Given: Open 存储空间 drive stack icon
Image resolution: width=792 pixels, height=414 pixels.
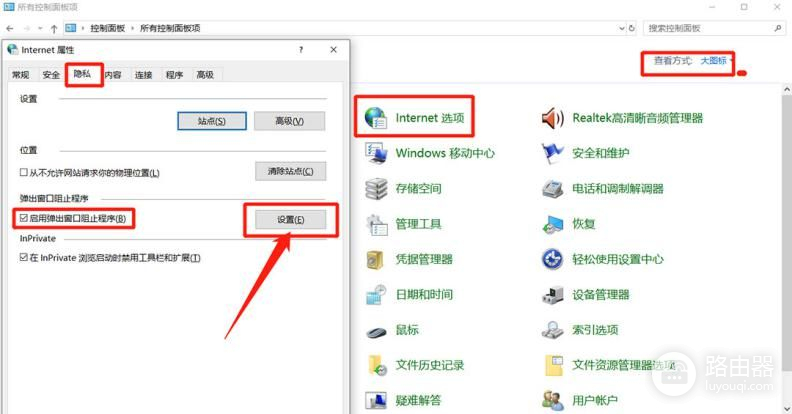Looking at the screenshot, I should (376, 188).
